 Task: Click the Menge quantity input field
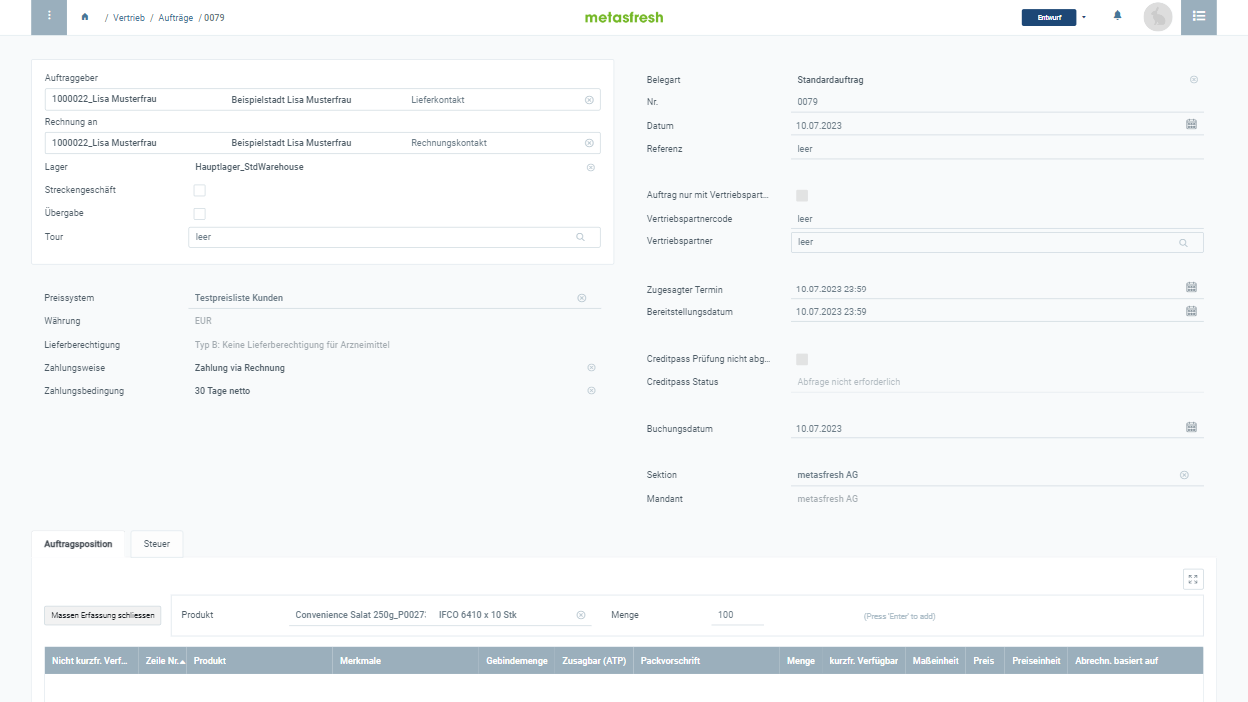point(738,615)
